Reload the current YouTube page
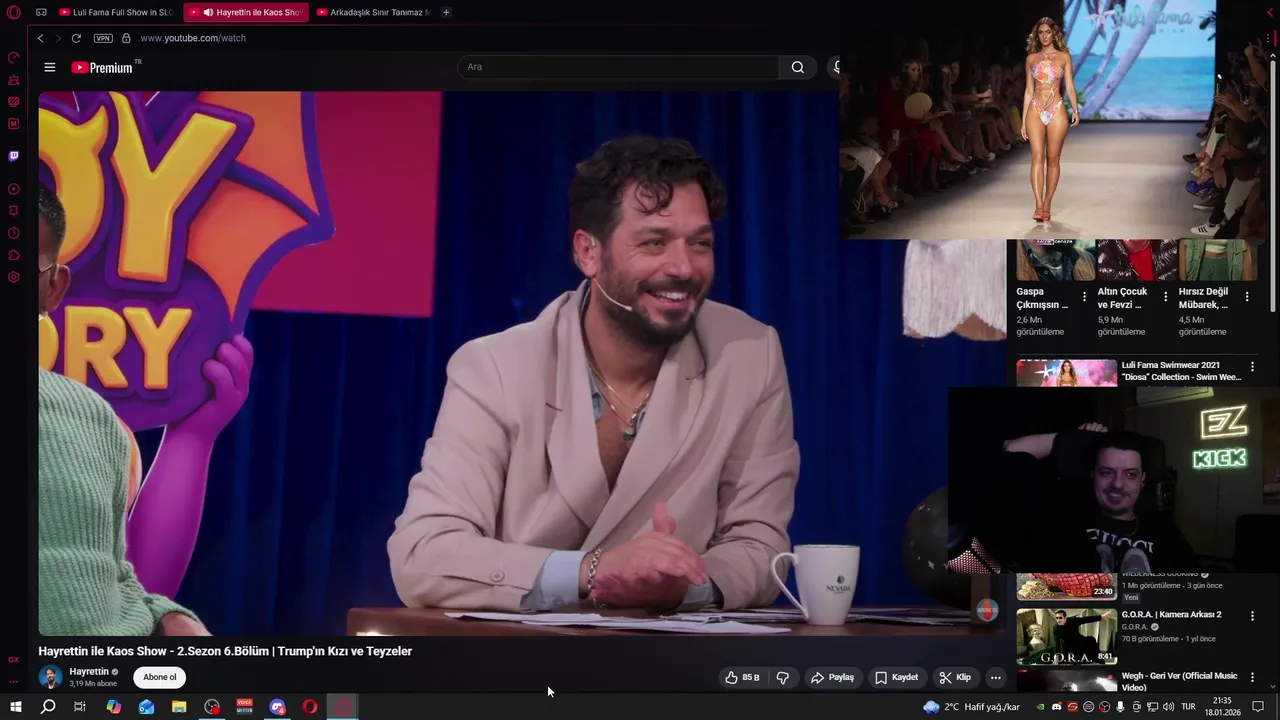 [76, 38]
